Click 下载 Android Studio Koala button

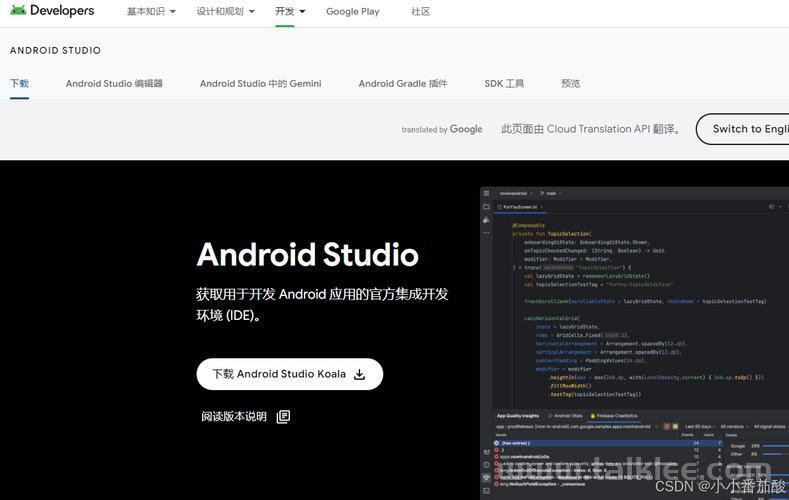click(290, 374)
